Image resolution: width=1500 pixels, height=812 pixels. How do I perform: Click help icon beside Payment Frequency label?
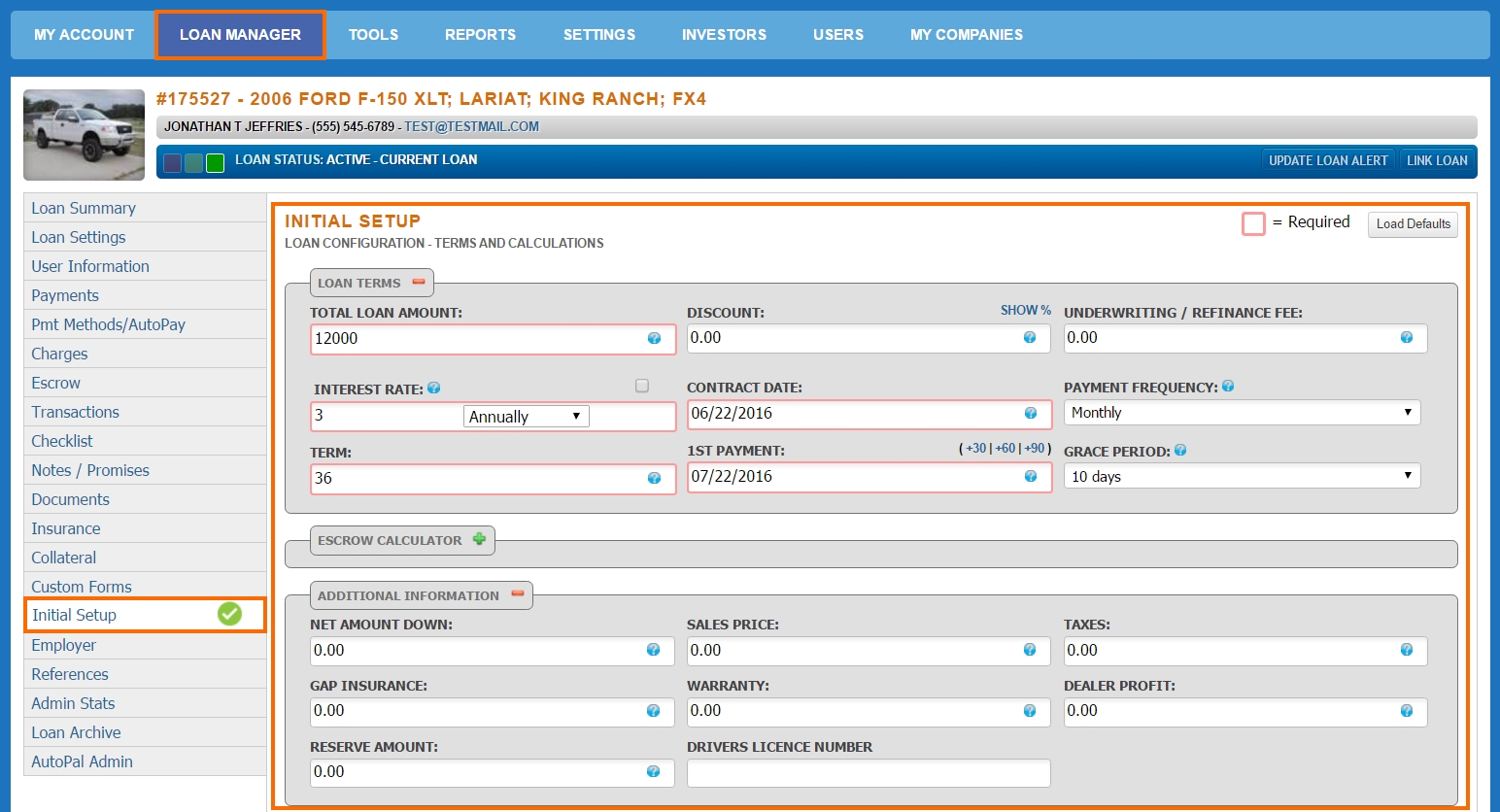[x=1228, y=386]
